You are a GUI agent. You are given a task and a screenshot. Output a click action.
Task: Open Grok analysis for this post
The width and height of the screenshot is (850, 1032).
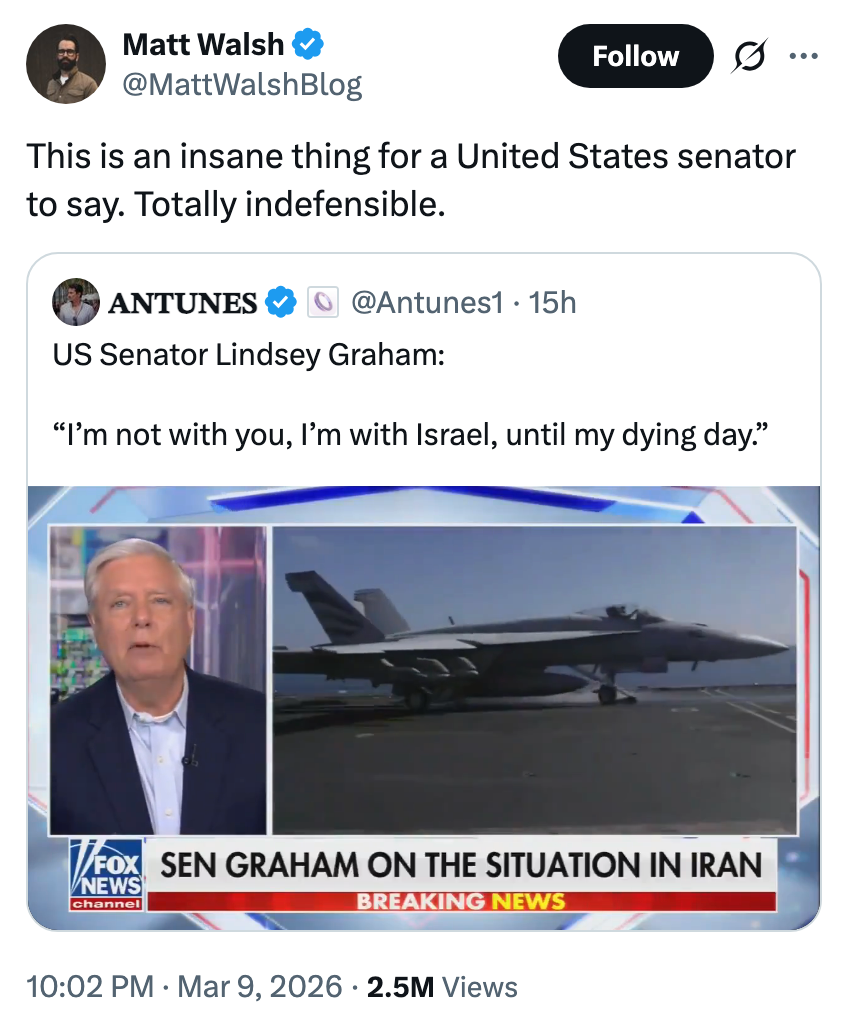click(750, 56)
